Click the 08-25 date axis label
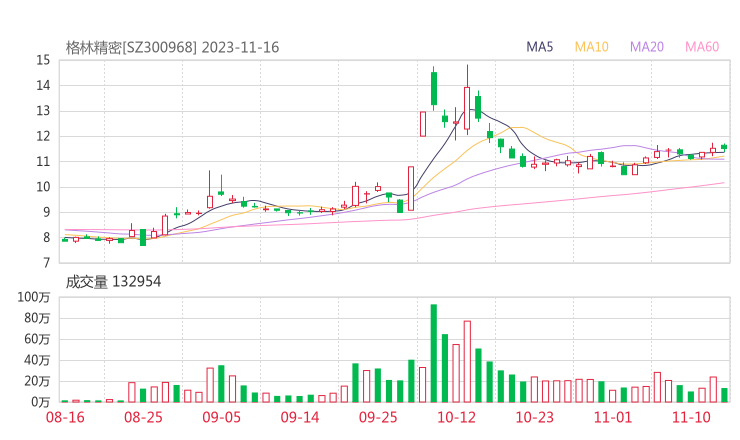This screenshot has width=740, height=440. click(143, 417)
